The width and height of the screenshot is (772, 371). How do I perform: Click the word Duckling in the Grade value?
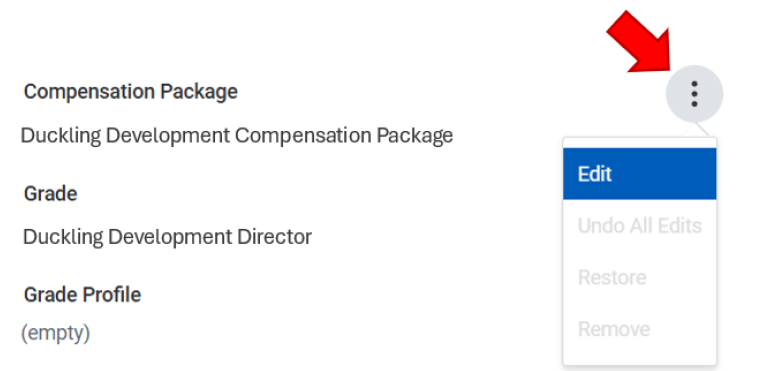(x=63, y=237)
